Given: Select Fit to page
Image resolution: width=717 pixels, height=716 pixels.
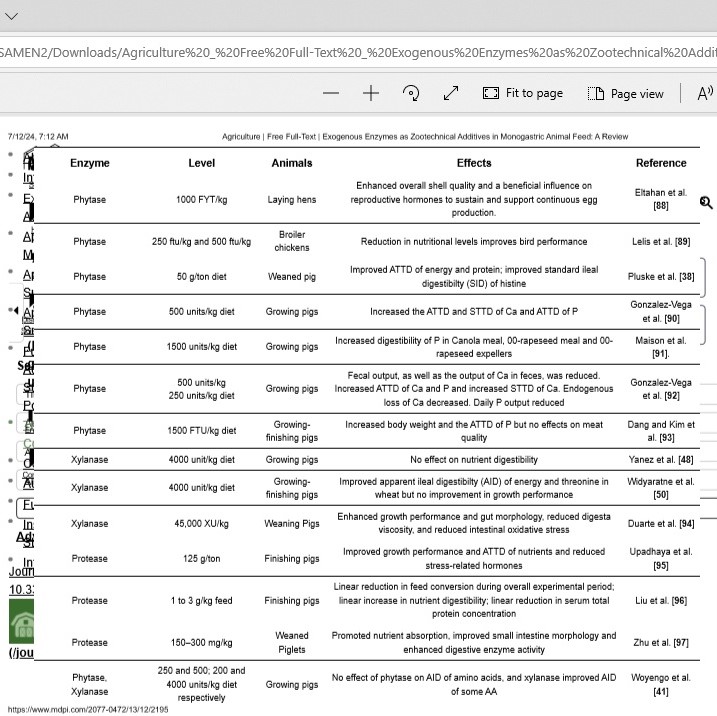Looking at the screenshot, I should (x=523, y=93).
